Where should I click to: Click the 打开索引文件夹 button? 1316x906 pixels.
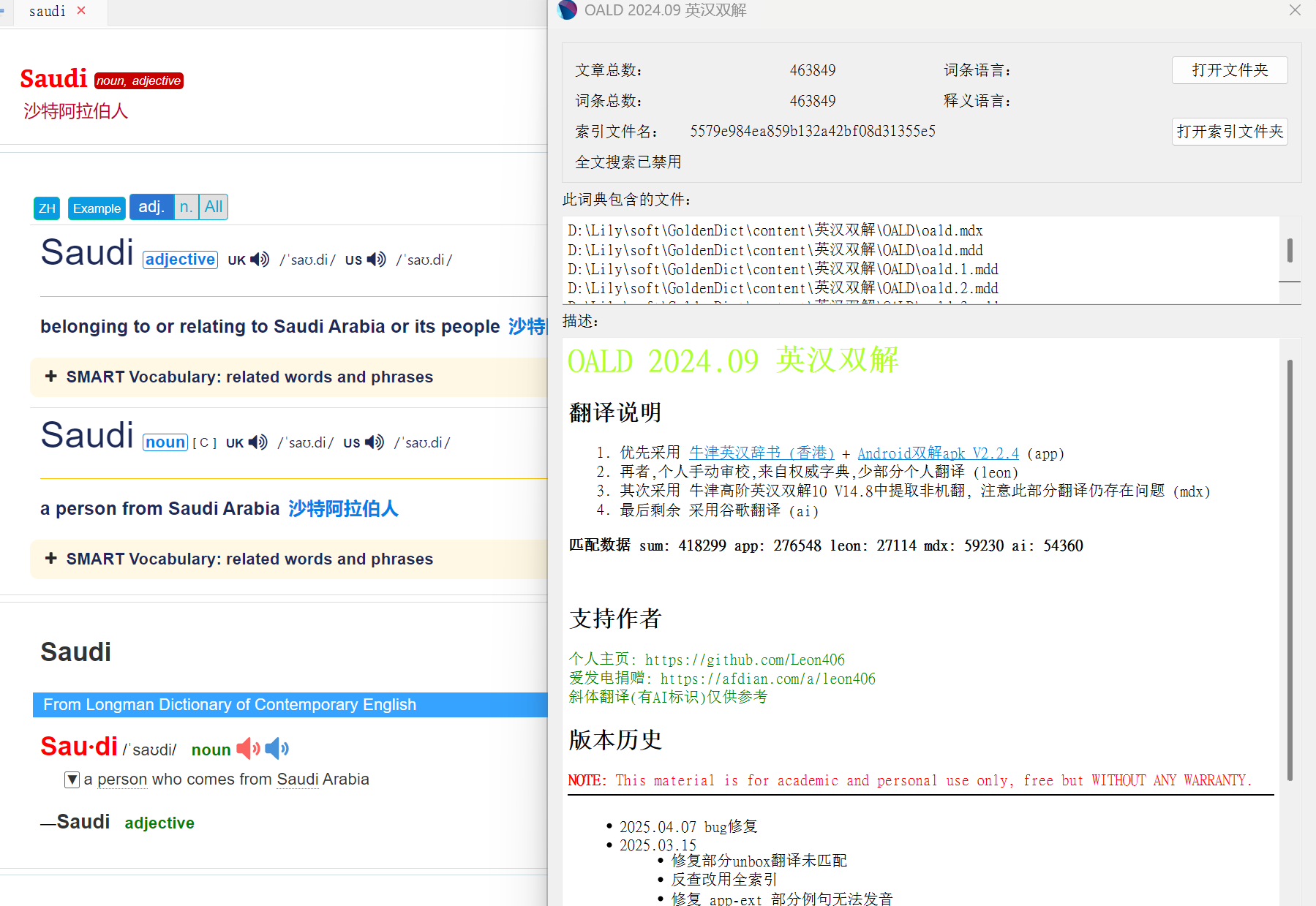point(1230,132)
